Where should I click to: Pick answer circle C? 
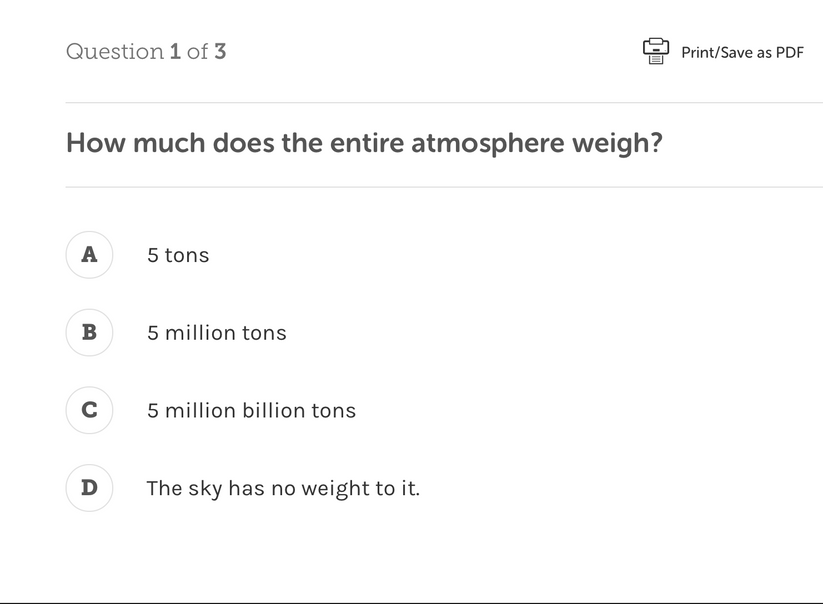point(89,410)
